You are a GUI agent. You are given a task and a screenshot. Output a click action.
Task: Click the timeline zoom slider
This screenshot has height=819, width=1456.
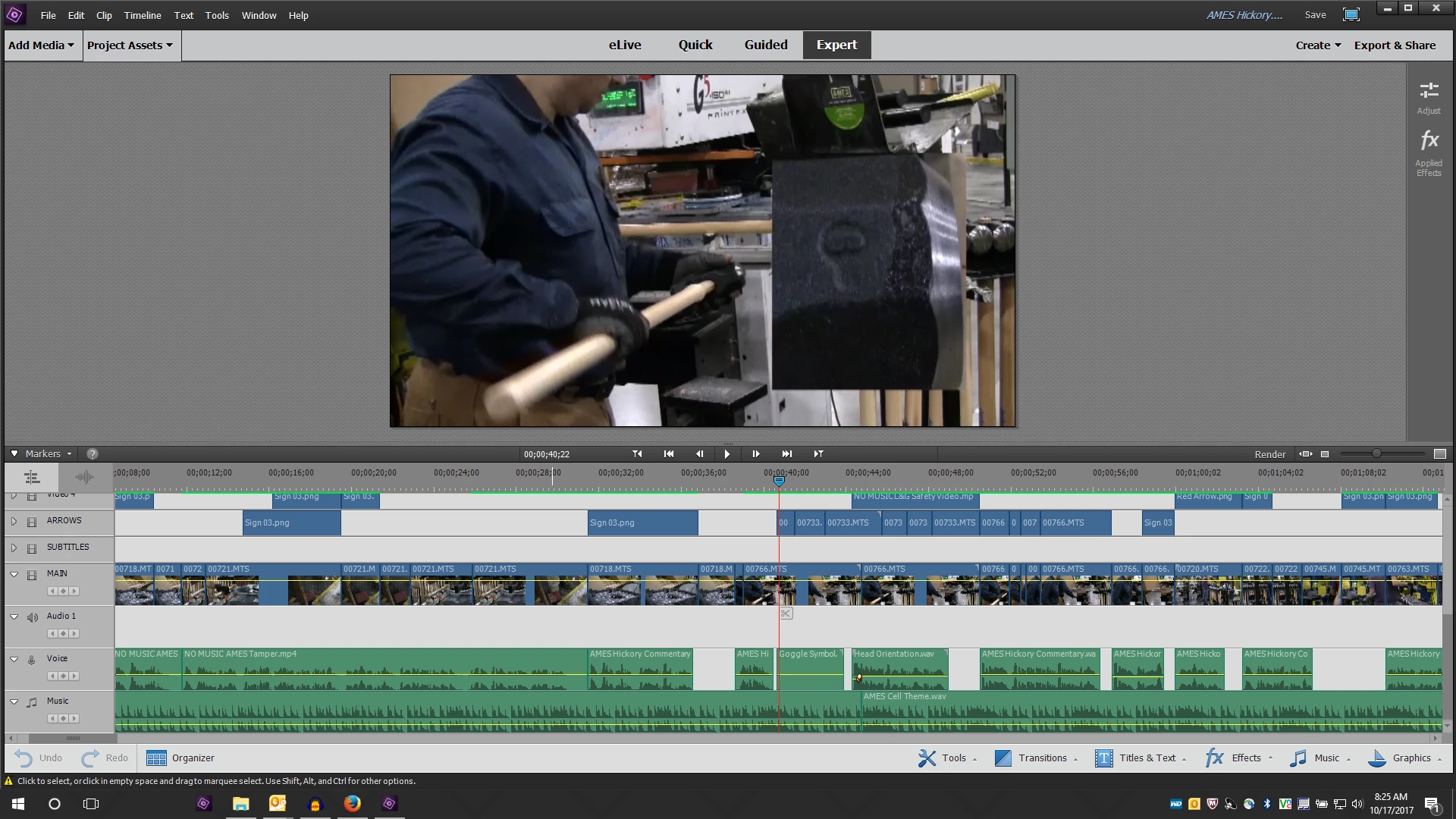[1376, 453]
